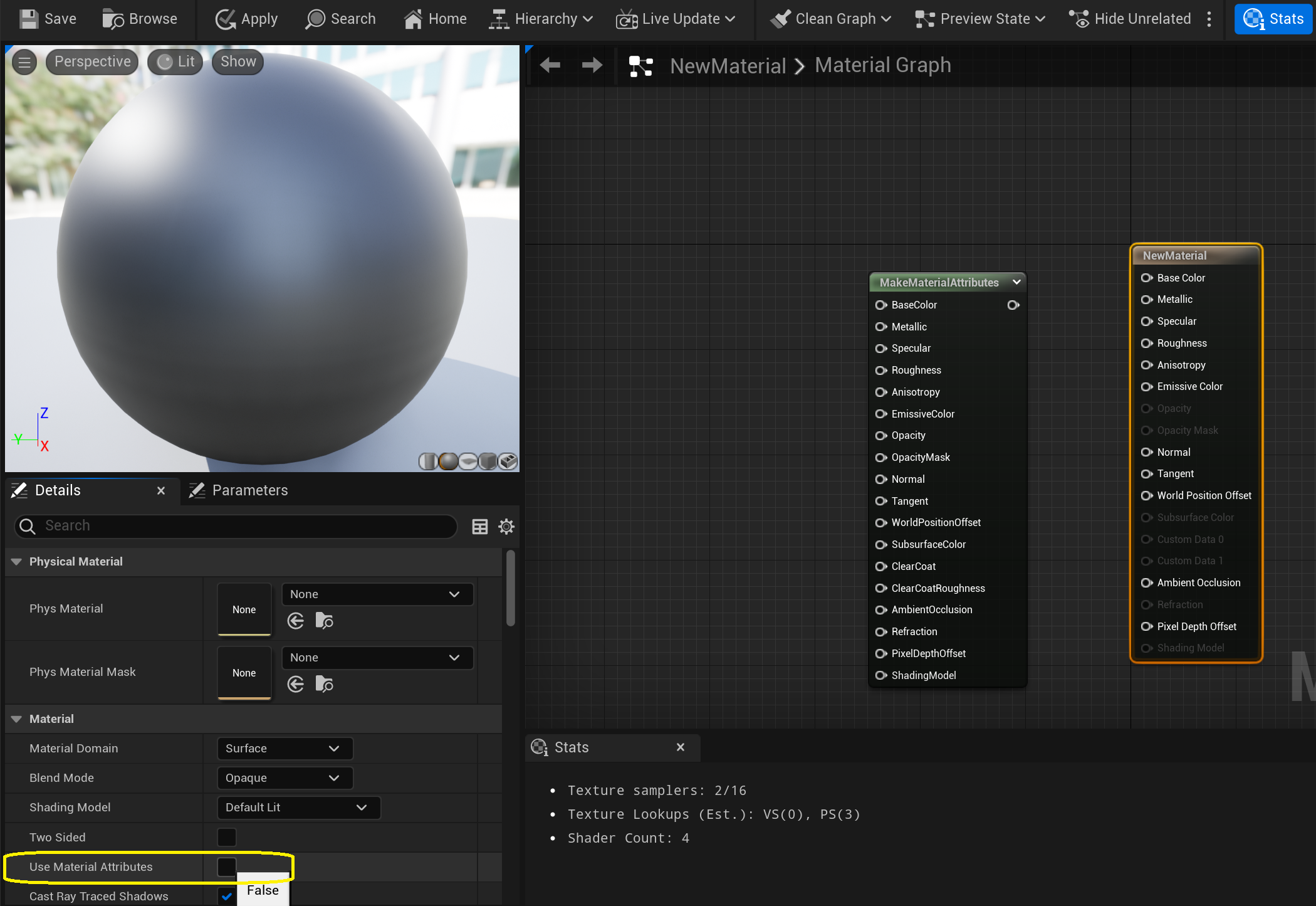Toggle the Two Sided checkbox
The height and width of the screenshot is (906, 1316).
coord(226,837)
